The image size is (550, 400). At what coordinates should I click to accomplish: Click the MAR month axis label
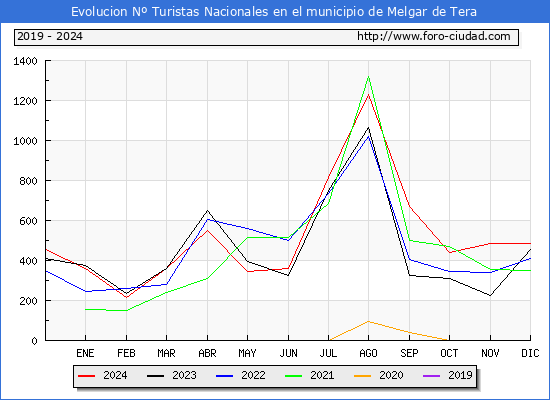coord(166,353)
